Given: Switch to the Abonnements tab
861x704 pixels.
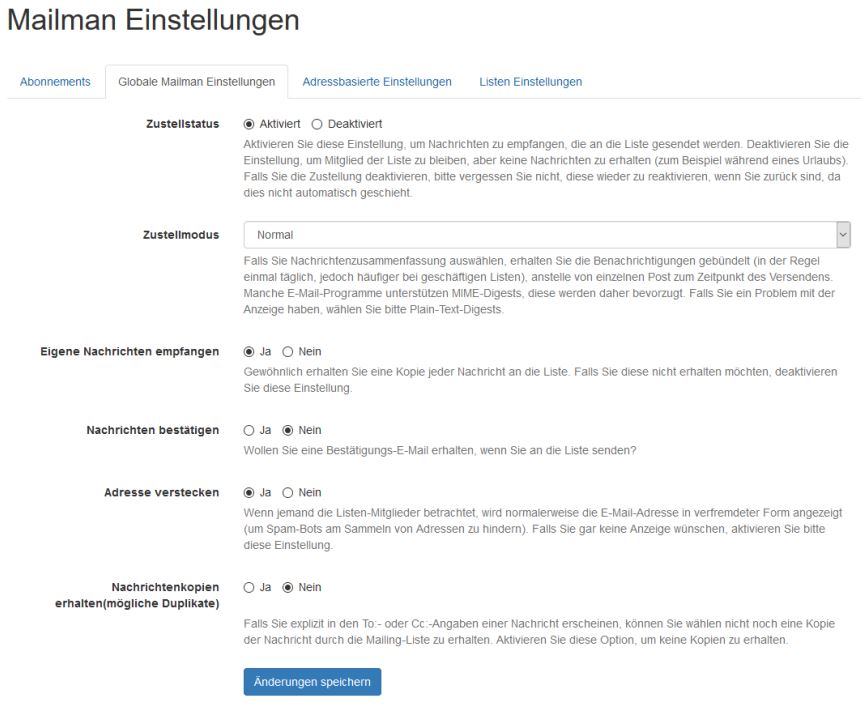Looking at the screenshot, I should tap(55, 81).
